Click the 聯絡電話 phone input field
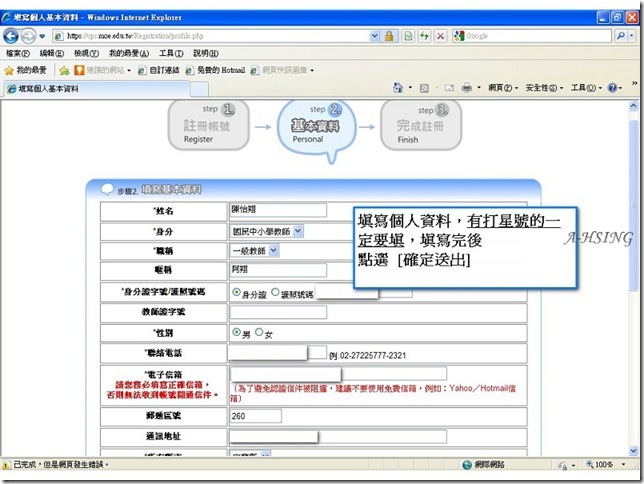Viewport: 644px width, 484px height. [x=277, y=353]
